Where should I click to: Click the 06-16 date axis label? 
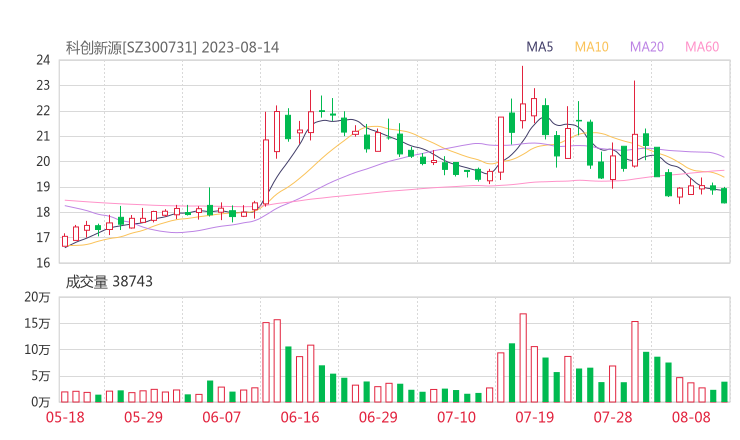pos(300,417)
